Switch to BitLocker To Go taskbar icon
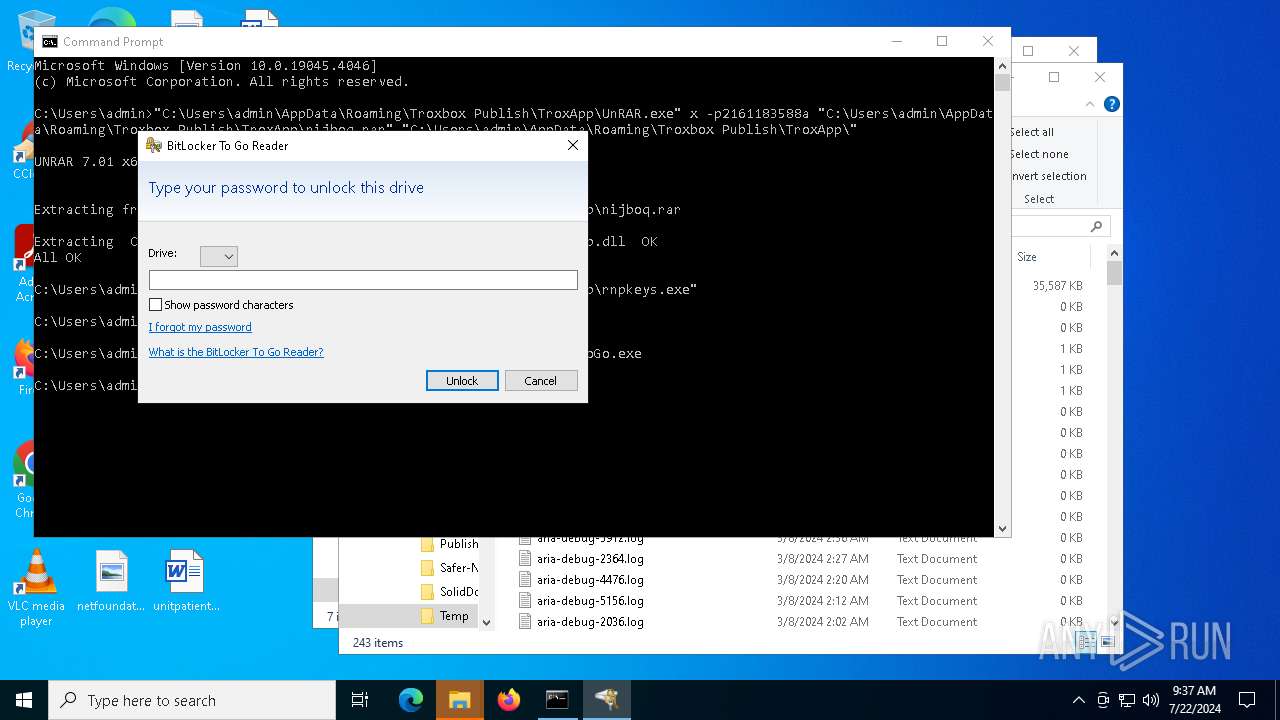 [x=606, y=700]
